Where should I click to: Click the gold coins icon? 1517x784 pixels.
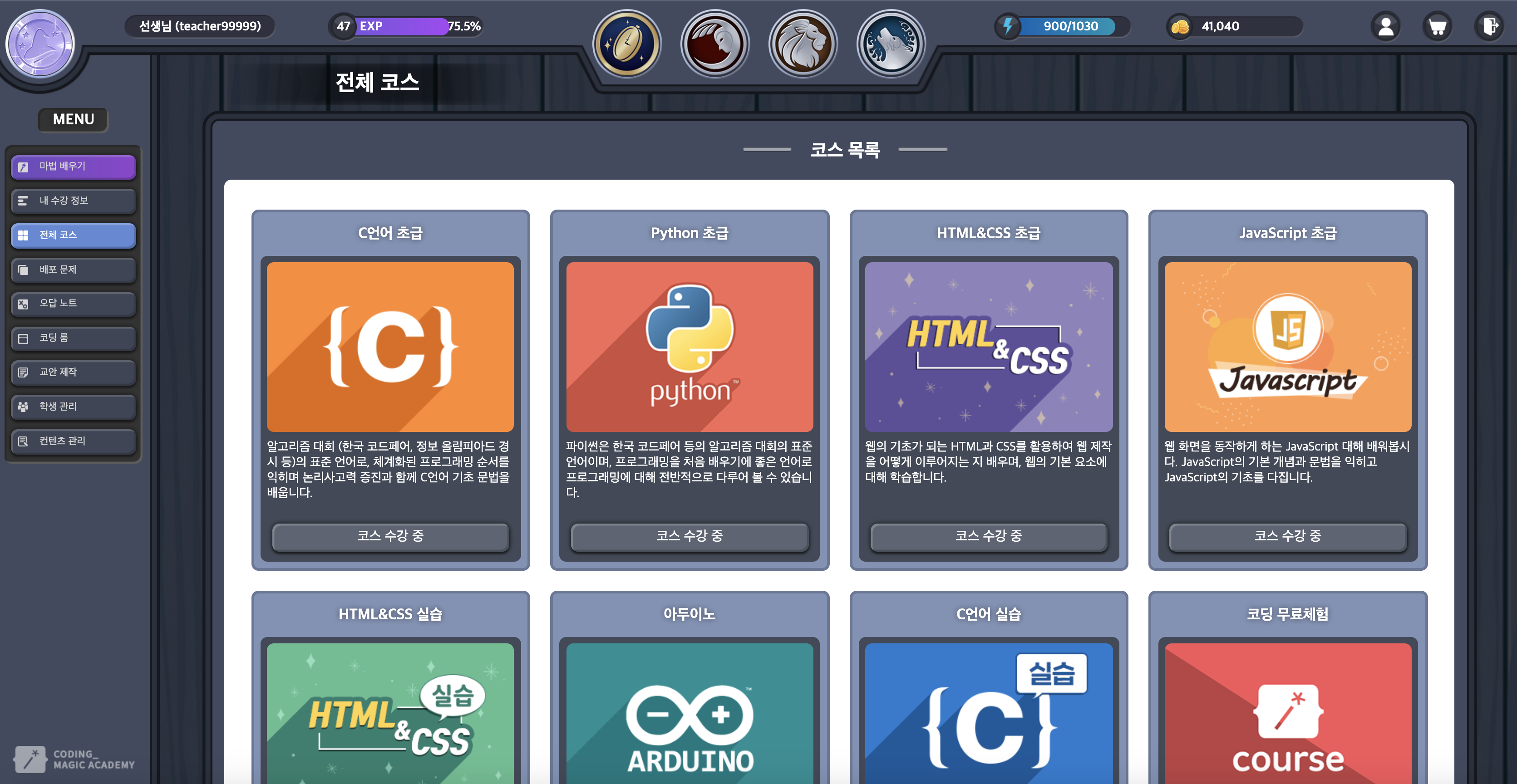[1180, 26]
